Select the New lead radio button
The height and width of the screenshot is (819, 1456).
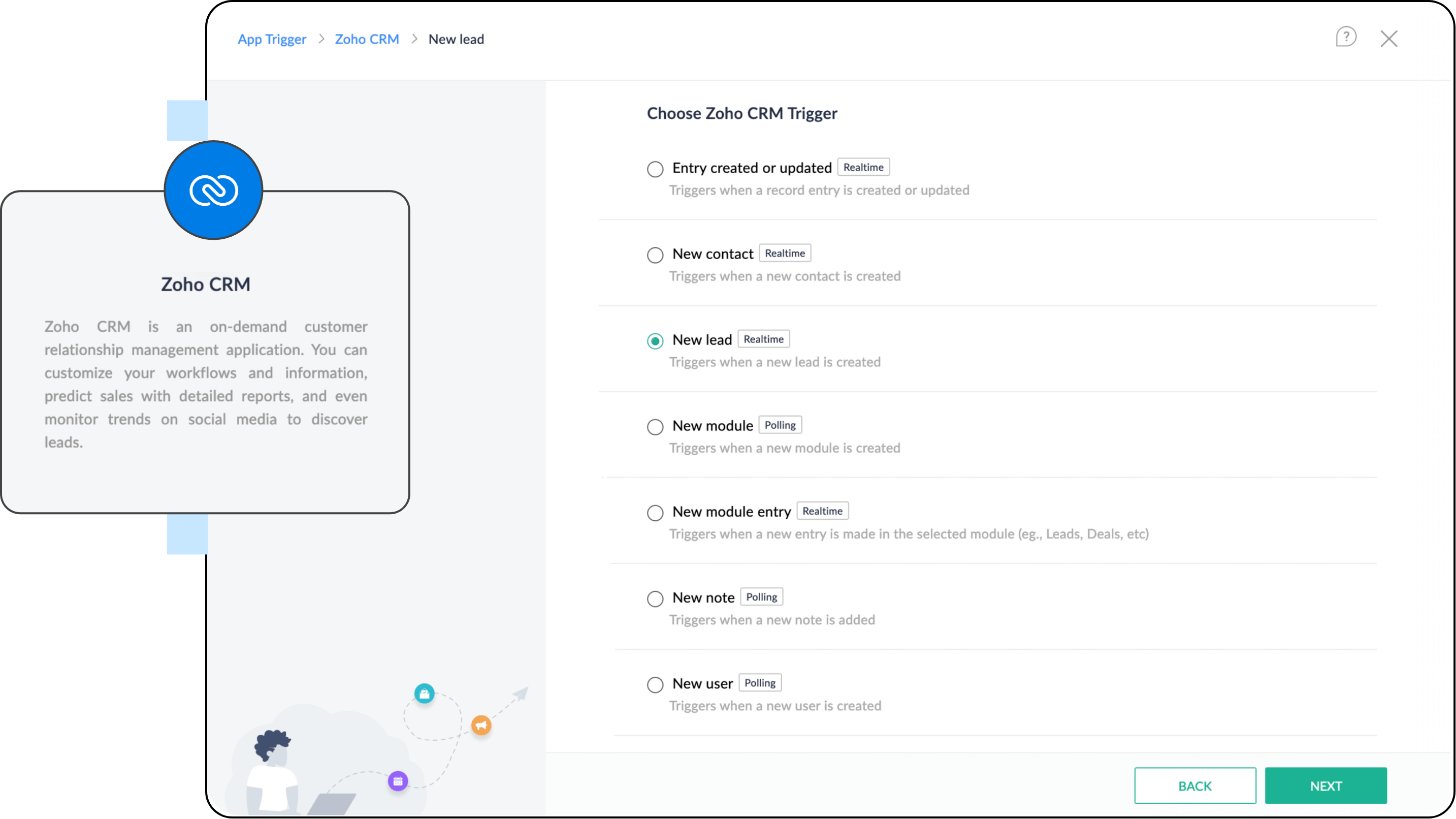point(655,340)
